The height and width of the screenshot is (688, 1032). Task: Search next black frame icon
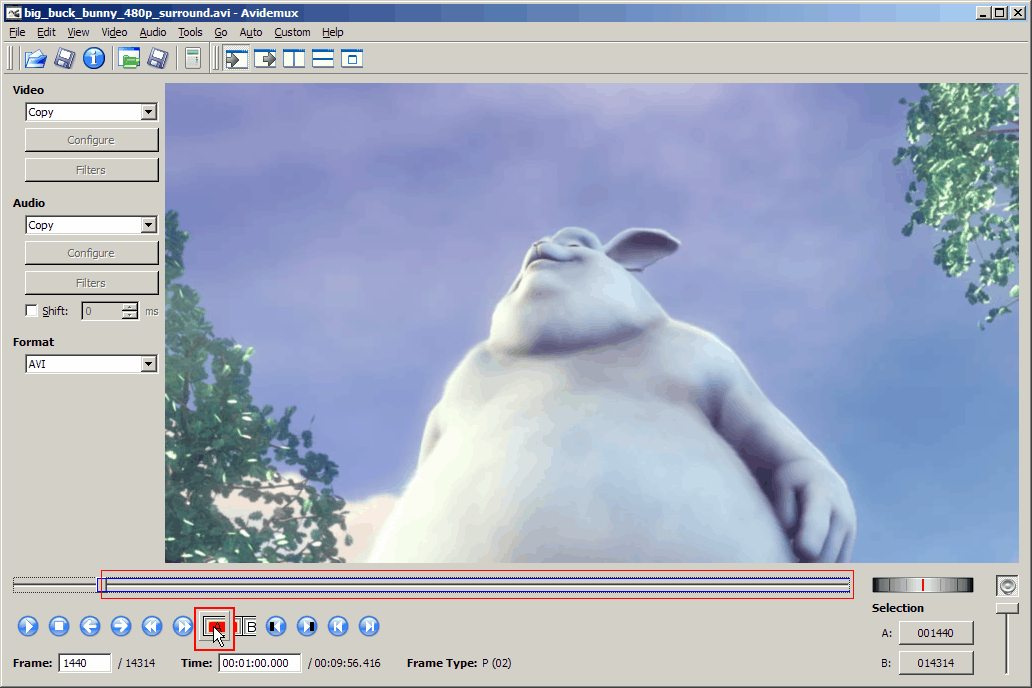click(x=307, y=626)
